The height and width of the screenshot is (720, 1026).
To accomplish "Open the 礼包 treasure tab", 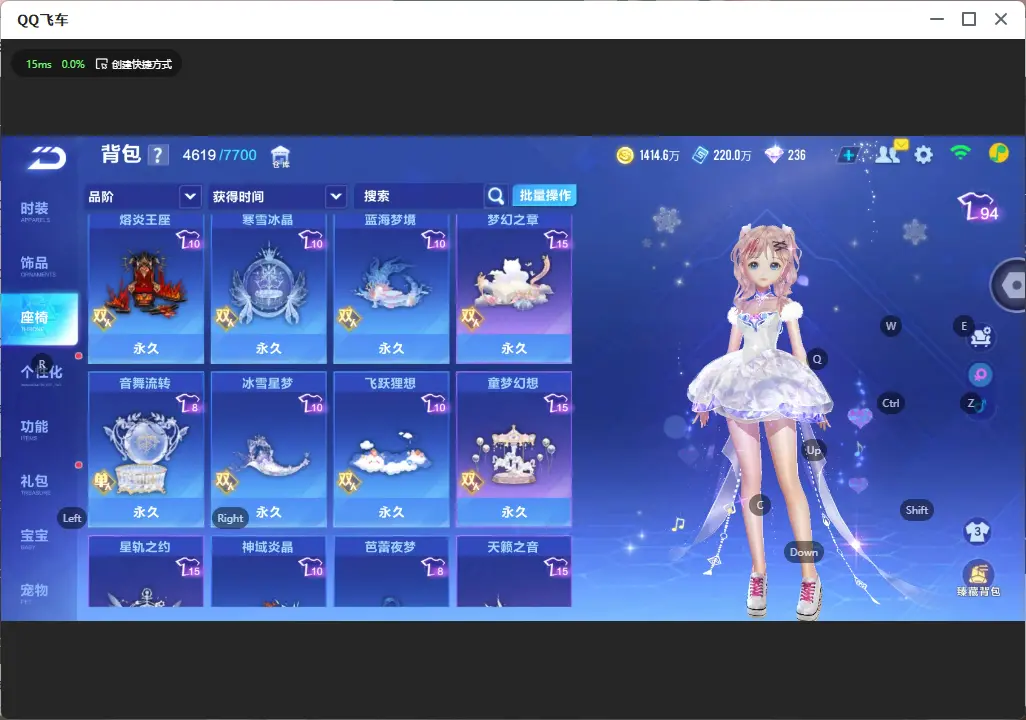I will [34, 483].
